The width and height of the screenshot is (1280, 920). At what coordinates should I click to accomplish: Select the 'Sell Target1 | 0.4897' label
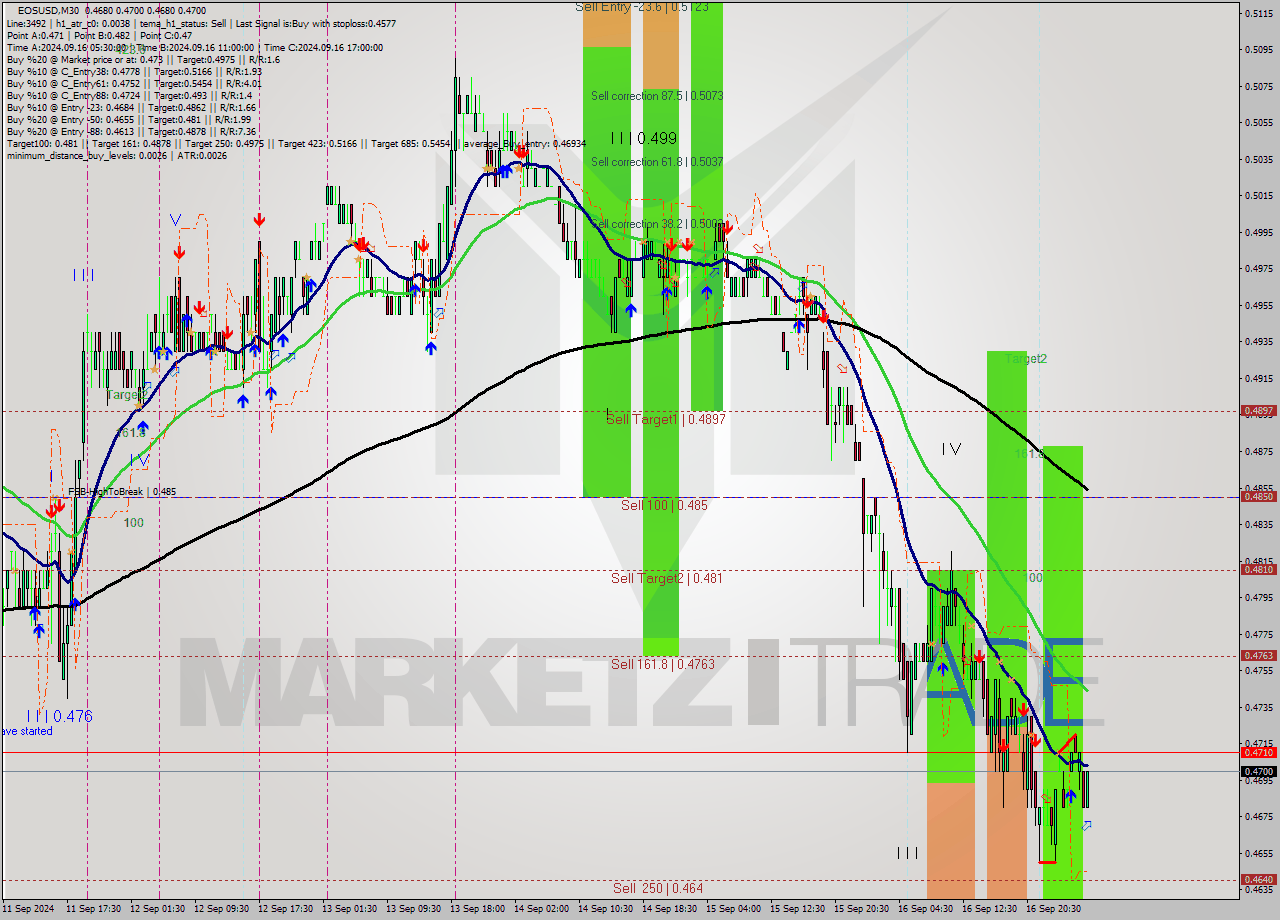[x=666, y=420]
